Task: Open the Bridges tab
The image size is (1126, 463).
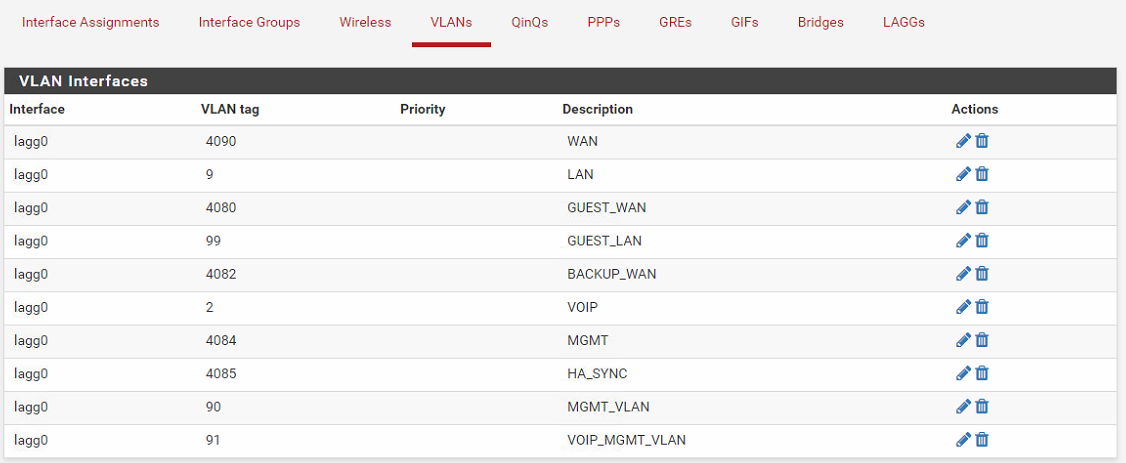Action: click(821, 22)
